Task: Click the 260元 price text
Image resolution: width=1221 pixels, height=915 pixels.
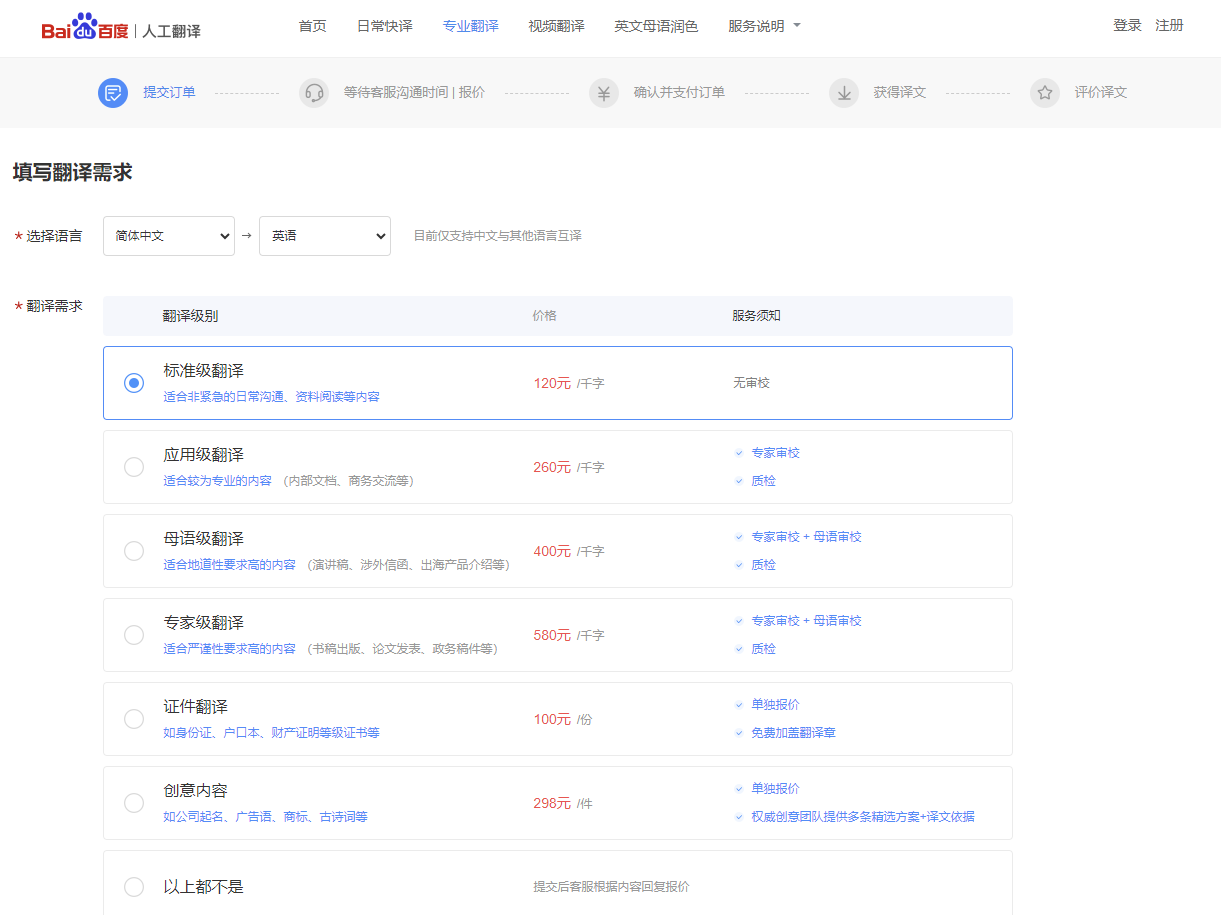Action: point(552,467)
